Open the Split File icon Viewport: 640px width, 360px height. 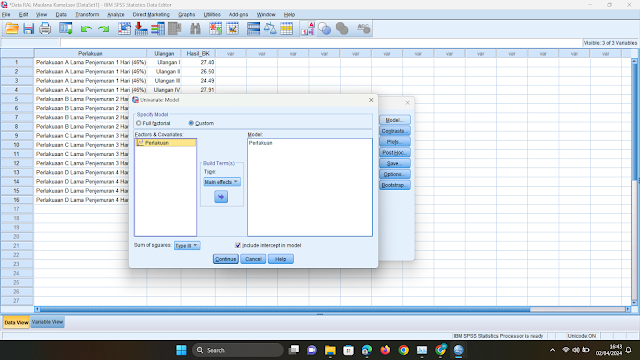click(x=253, y=29)
